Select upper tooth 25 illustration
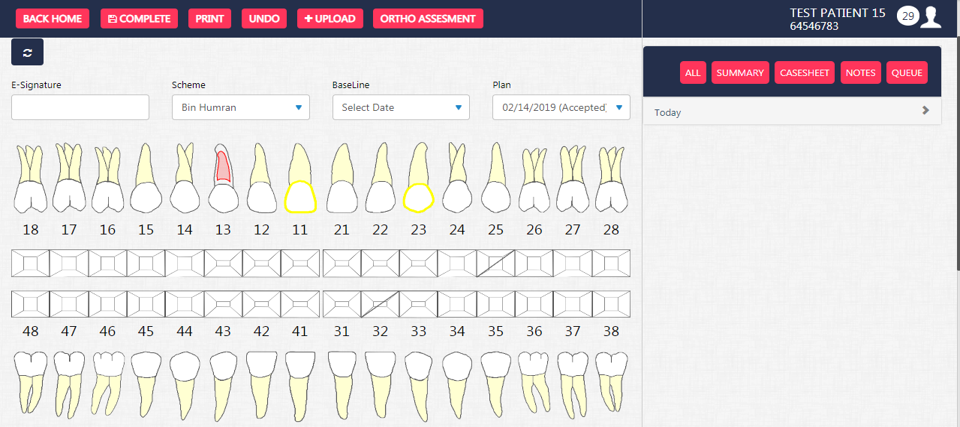 coord(495,178)
